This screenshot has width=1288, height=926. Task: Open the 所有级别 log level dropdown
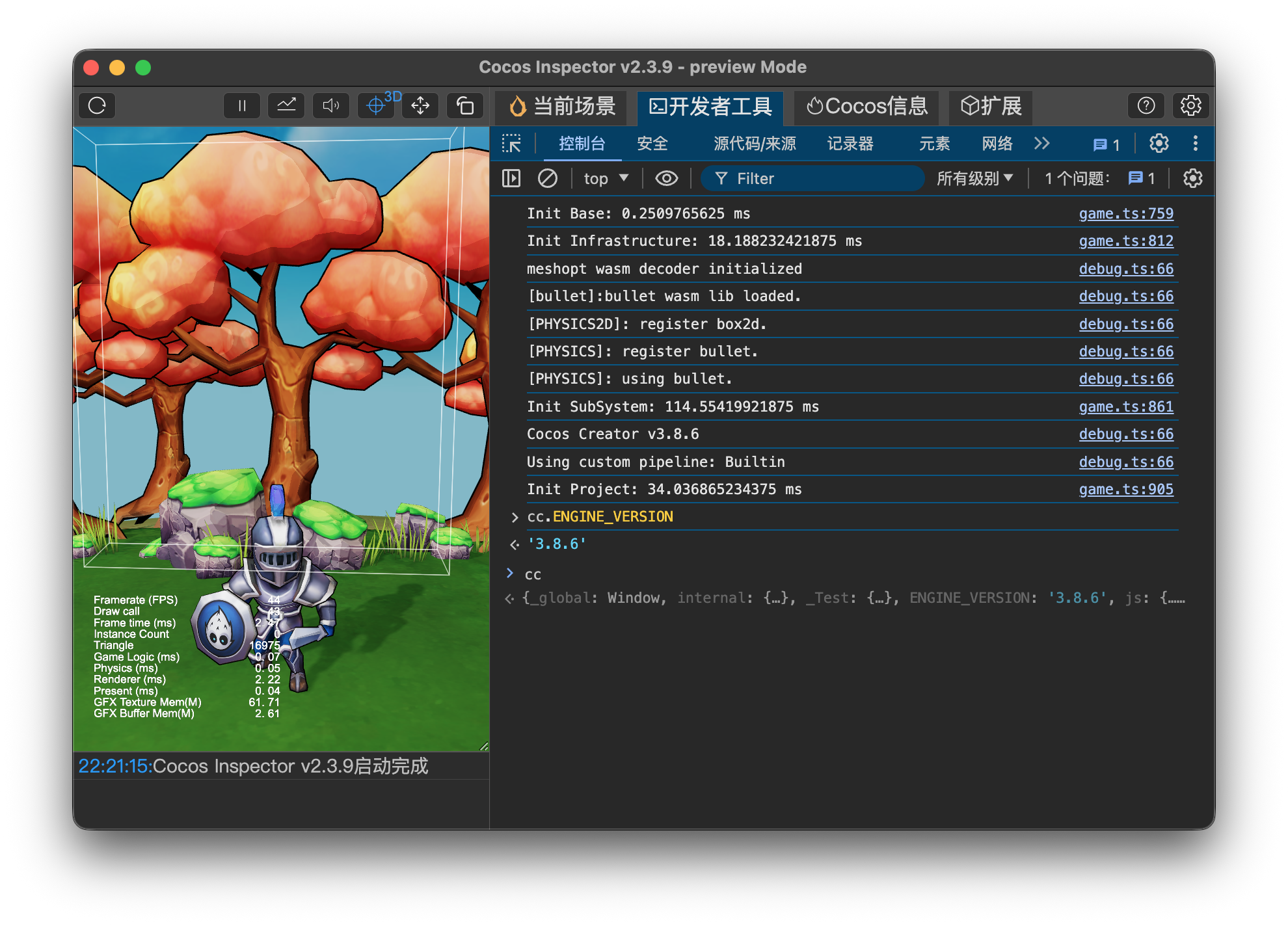[975, 178]
